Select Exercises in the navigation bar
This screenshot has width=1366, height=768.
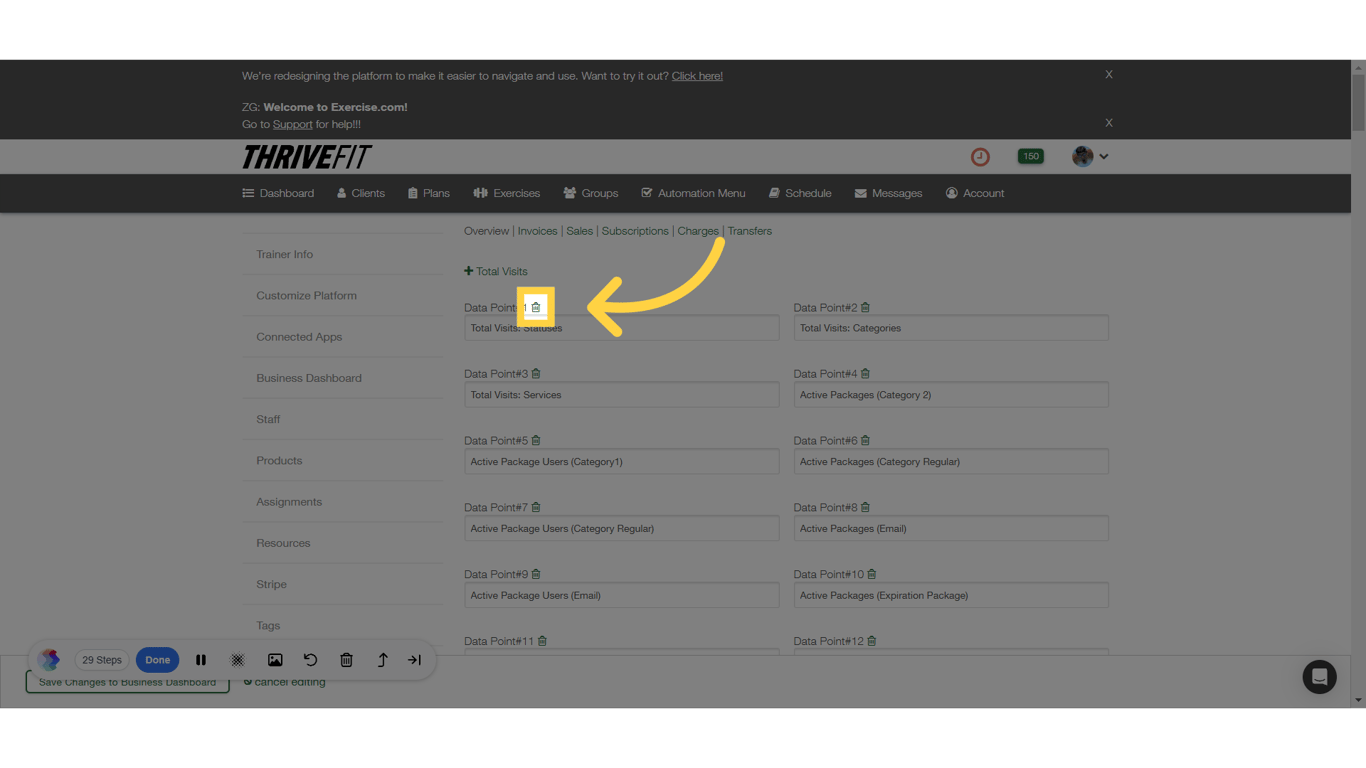click(x=507, y=193)
